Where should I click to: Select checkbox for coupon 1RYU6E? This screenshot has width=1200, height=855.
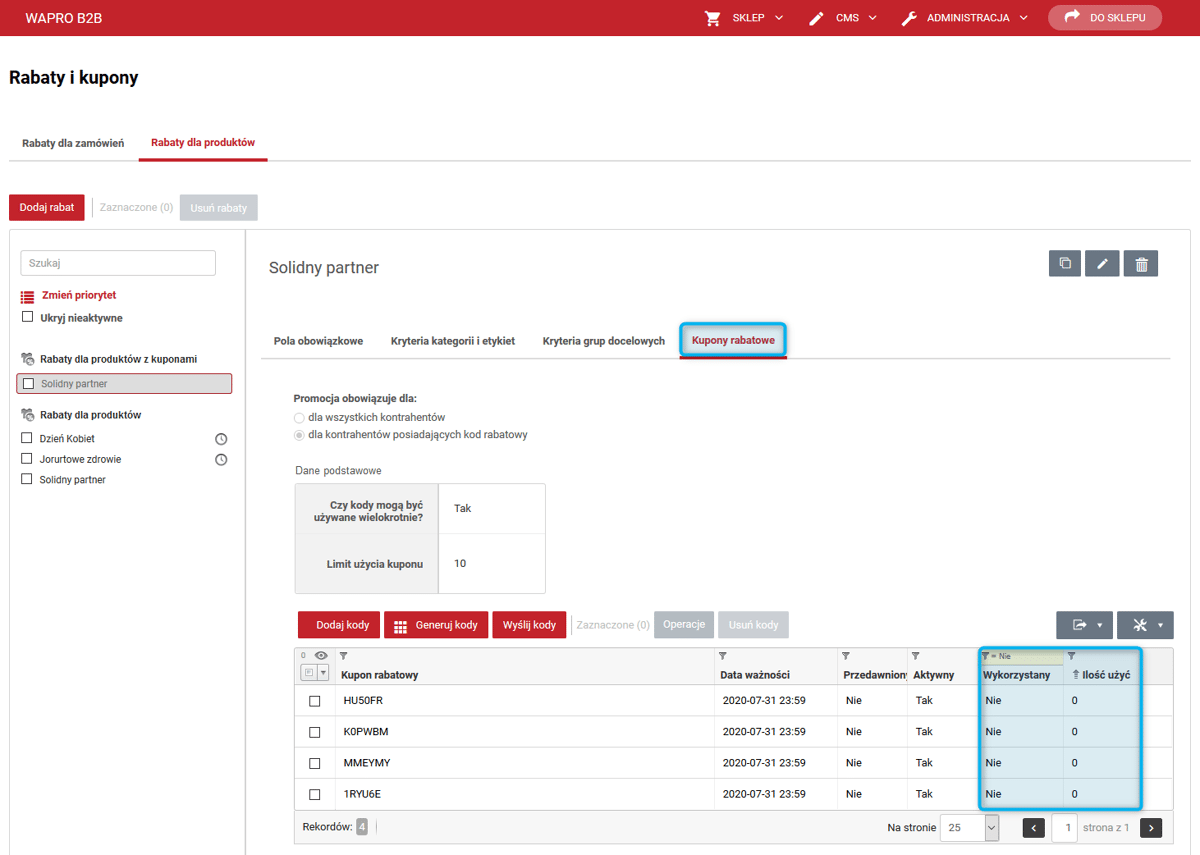(x=315, y=795)
